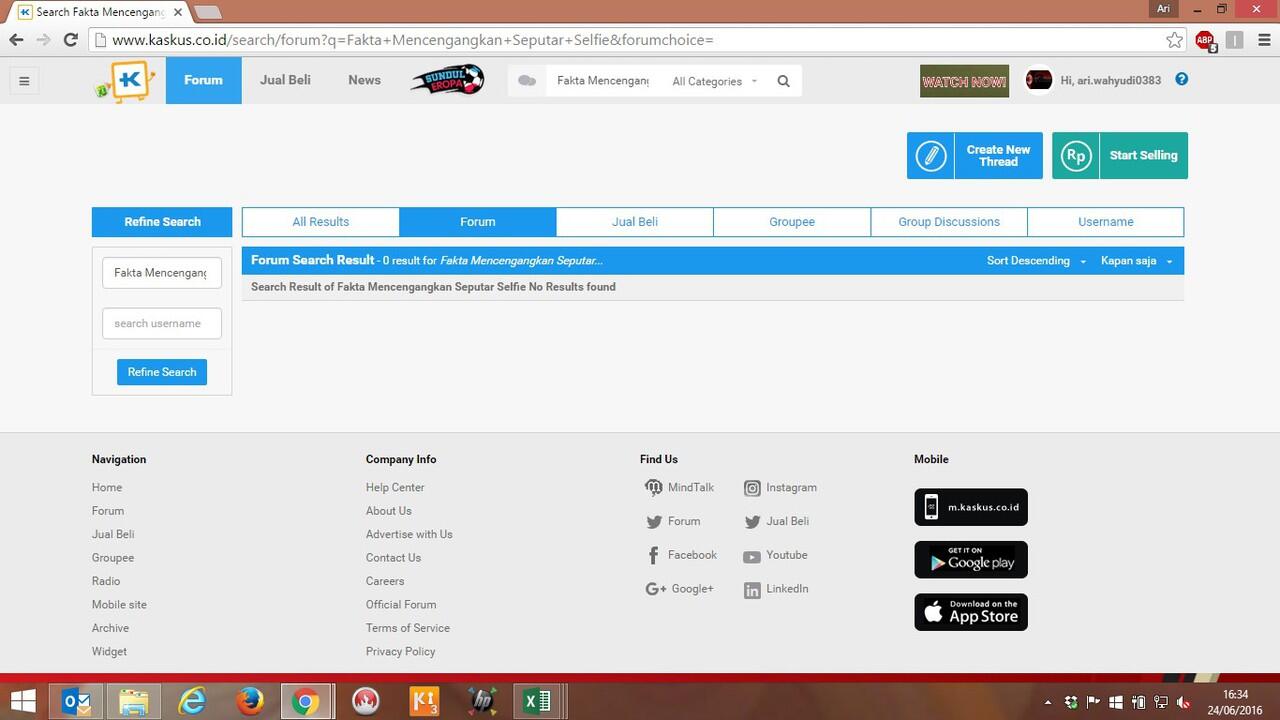
Task: Open the Privacy Policy link
Action: 400,652
